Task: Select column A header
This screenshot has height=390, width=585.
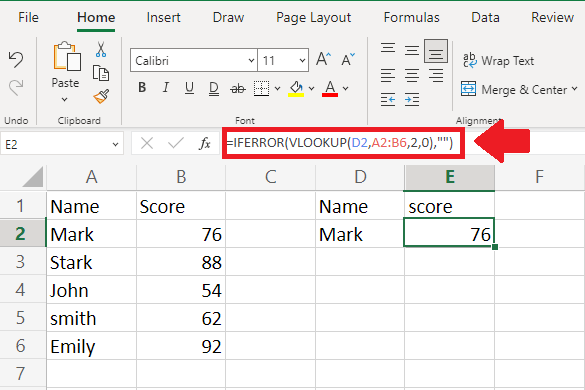Action: pyautogui.click(x=91, y=177)
